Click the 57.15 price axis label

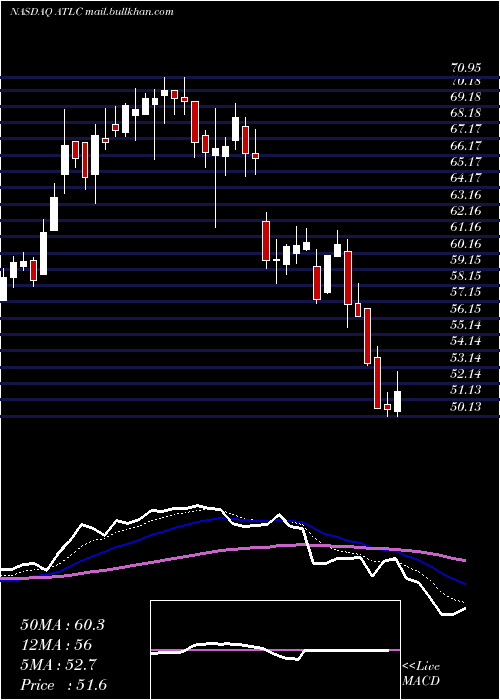tap(466, 292)
